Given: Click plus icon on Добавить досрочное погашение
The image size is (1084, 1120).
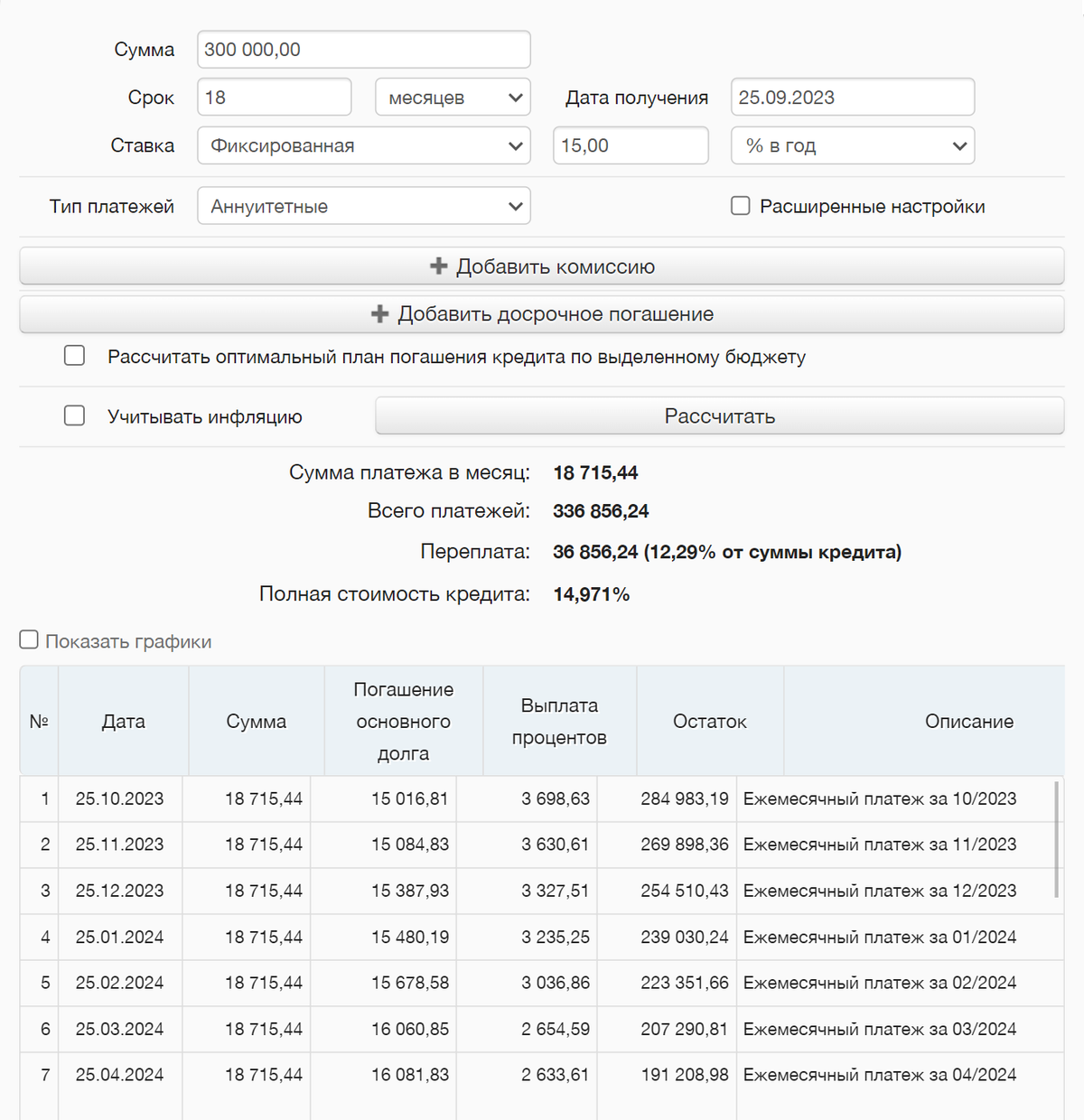Looking at the screenshot, I should coord(380,313).
